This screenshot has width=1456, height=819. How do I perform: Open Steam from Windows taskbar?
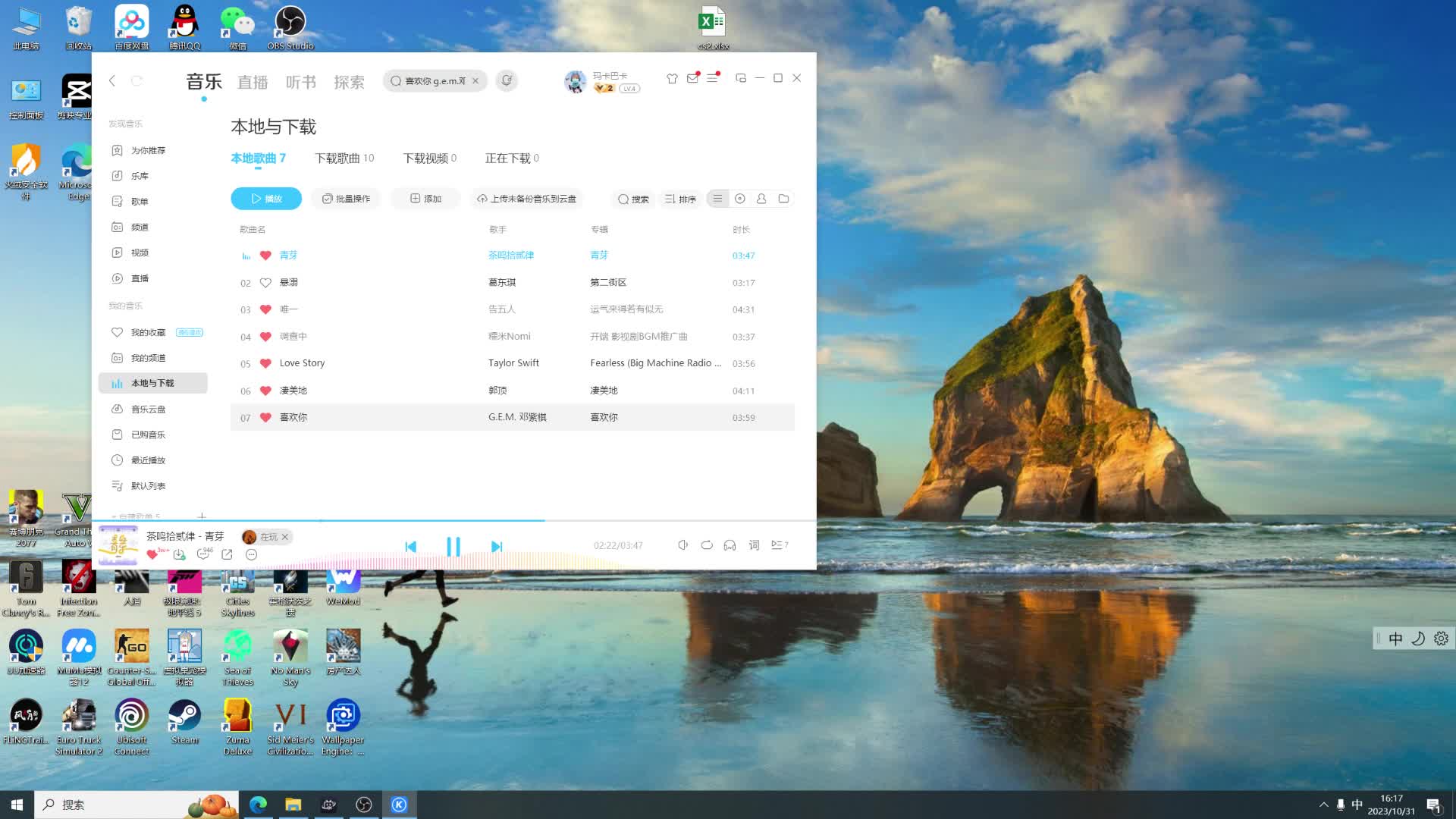click(185, 720)
